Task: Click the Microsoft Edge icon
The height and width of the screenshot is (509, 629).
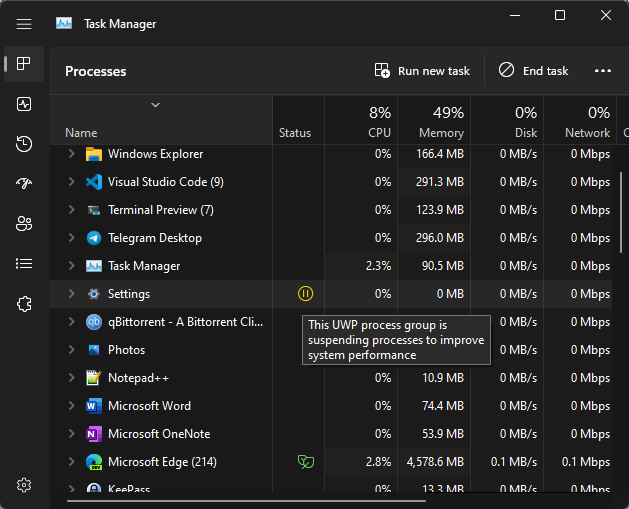Action: [x=94, y=462]
